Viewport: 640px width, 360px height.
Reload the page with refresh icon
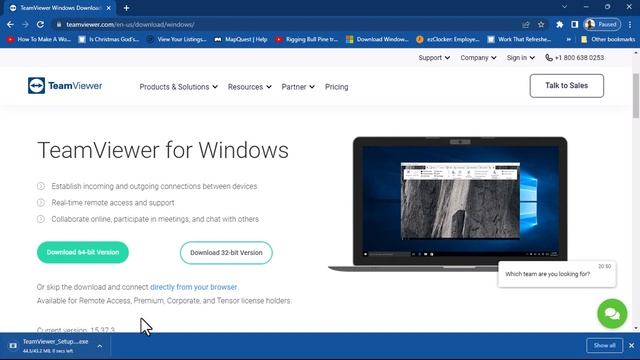40,24
